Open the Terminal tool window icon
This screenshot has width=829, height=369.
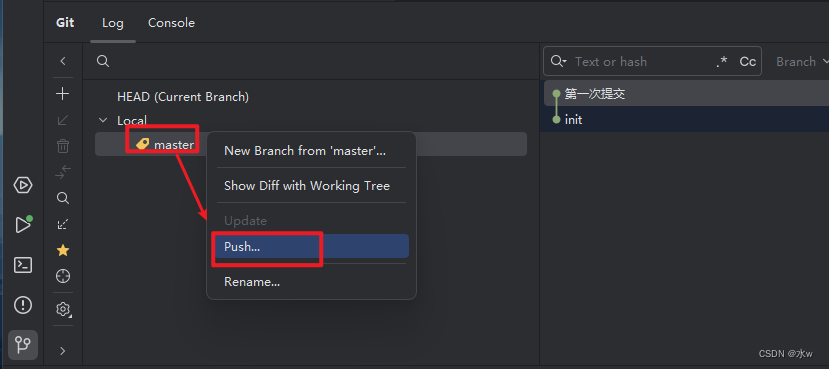tap(23, 265)
